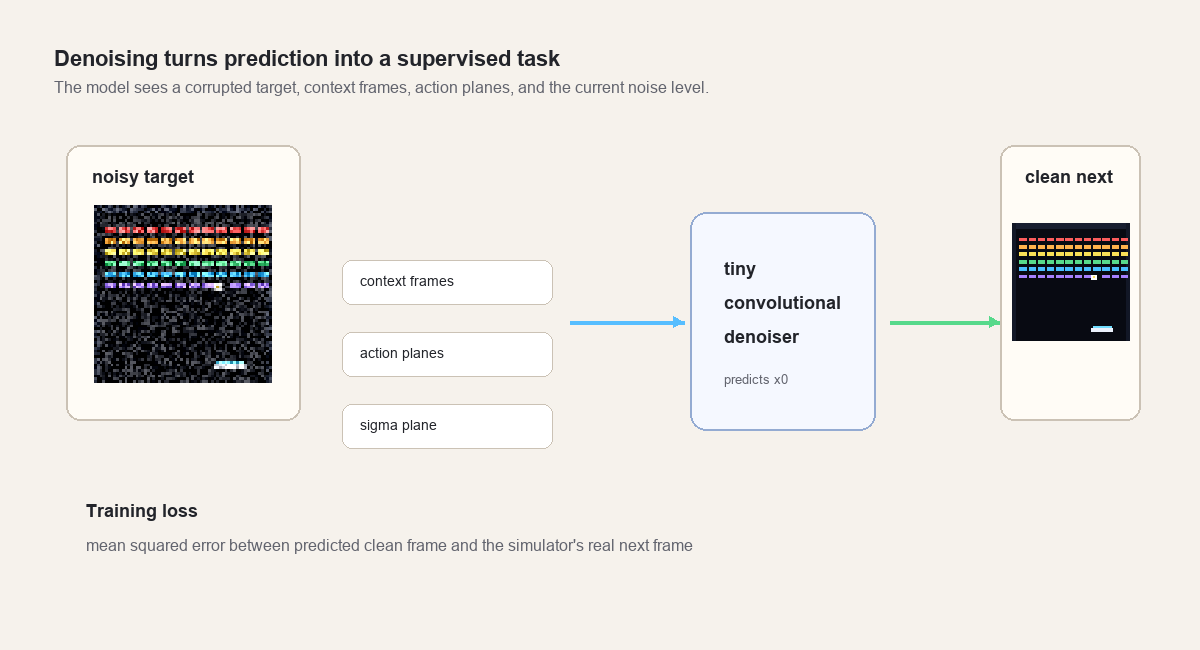Click the blue brick row in clean frame
The width and height of the screenshot is (1200, 650).
point(1073,269)
